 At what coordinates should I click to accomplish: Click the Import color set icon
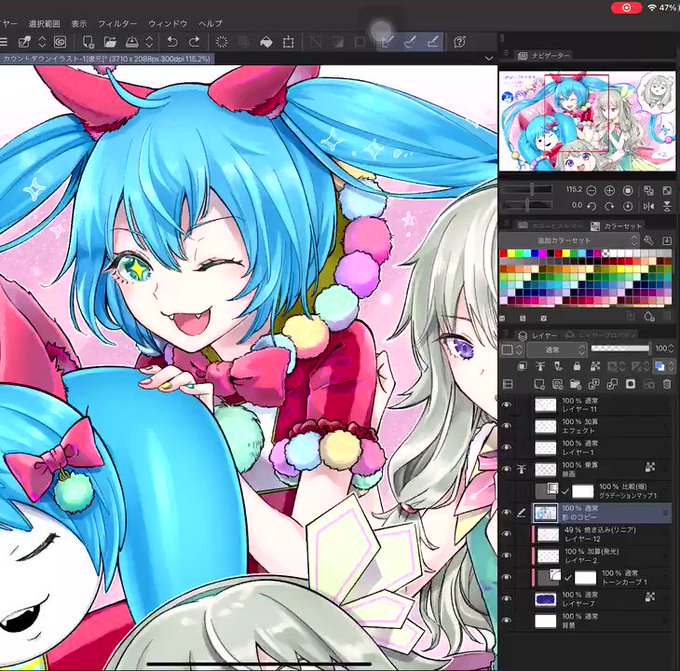[667, 240]
